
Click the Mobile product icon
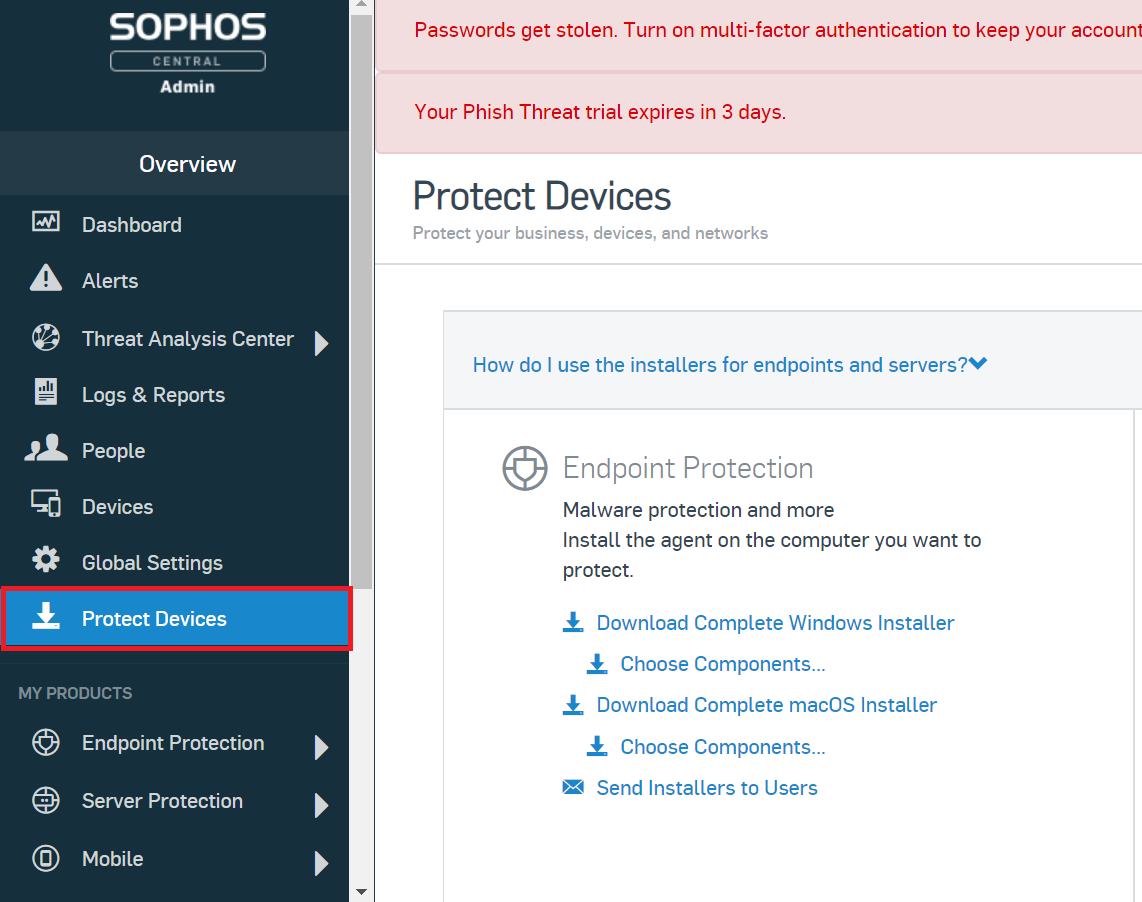(x=46, y=858)
